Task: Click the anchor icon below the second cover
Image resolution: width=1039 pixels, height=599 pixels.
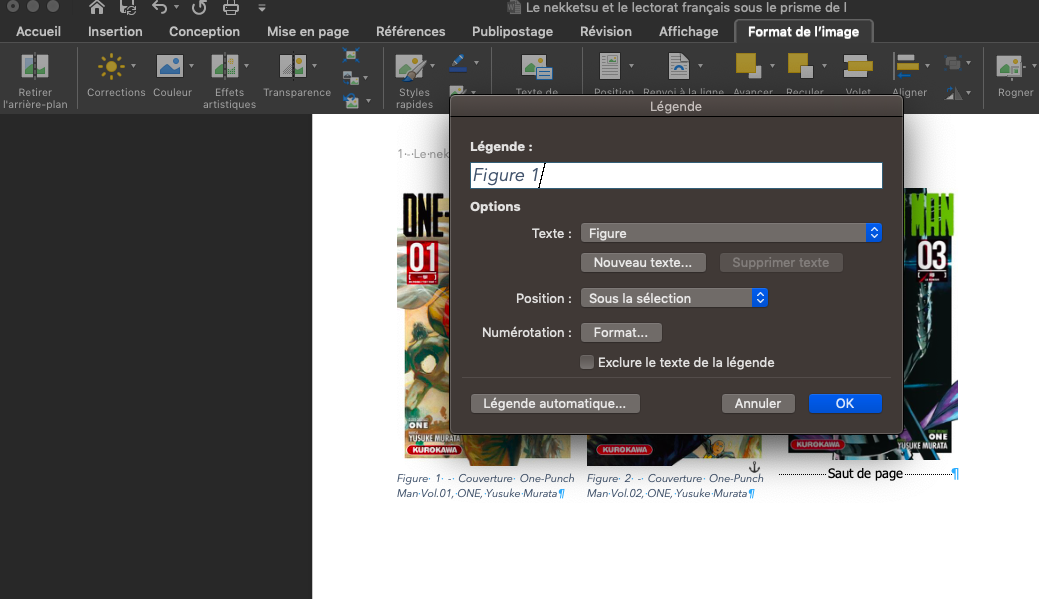Action: point(754,467)
